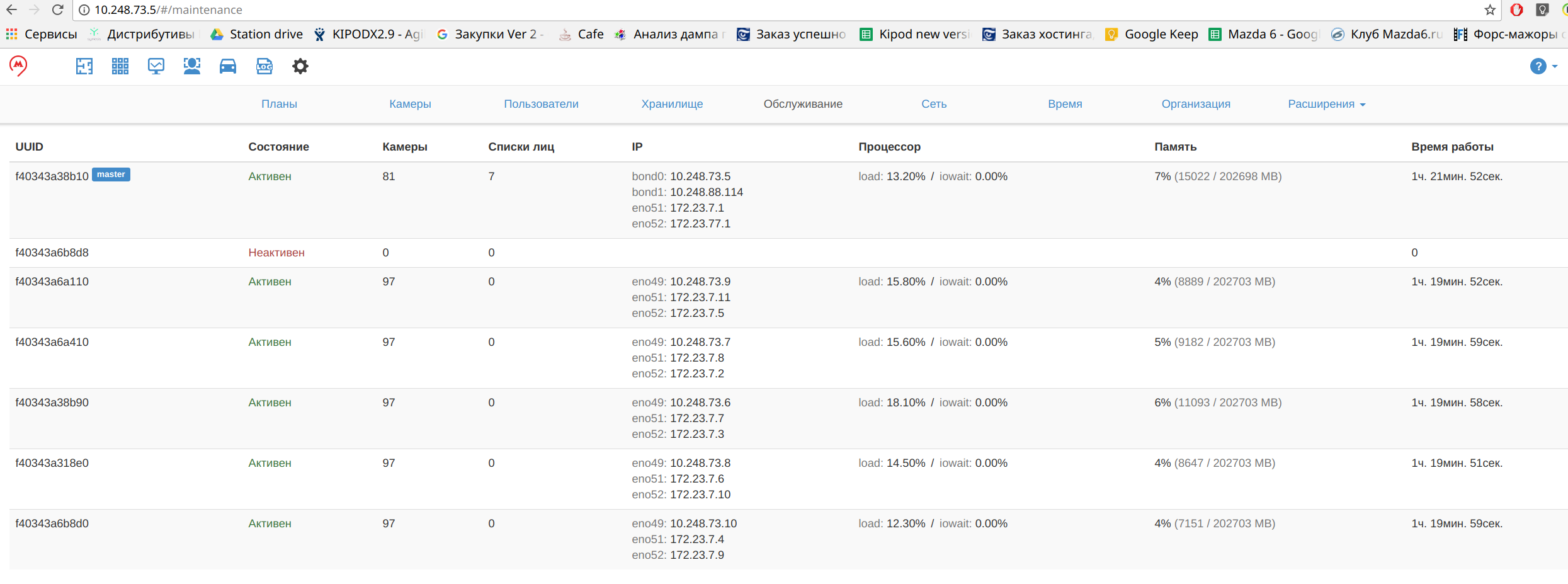1568x584 pixels.
Task: Open the floor plans view icon
Action: 84,66
